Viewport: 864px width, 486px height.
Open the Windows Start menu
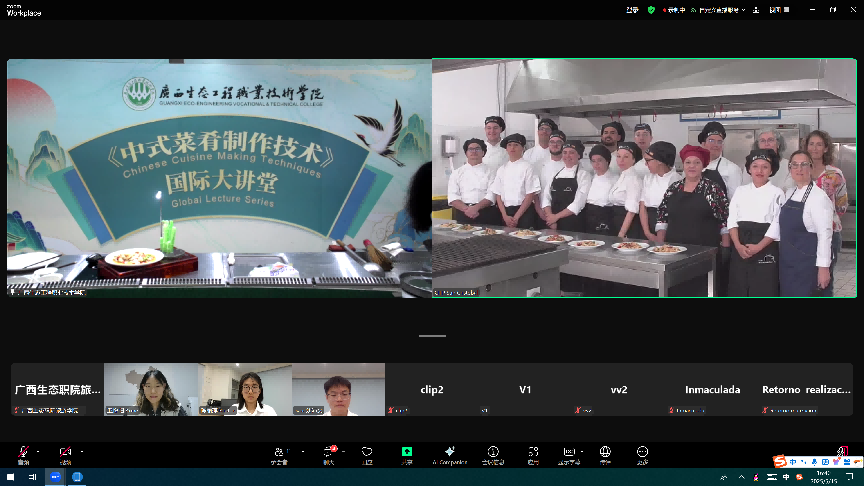click(x=10, y=477)
